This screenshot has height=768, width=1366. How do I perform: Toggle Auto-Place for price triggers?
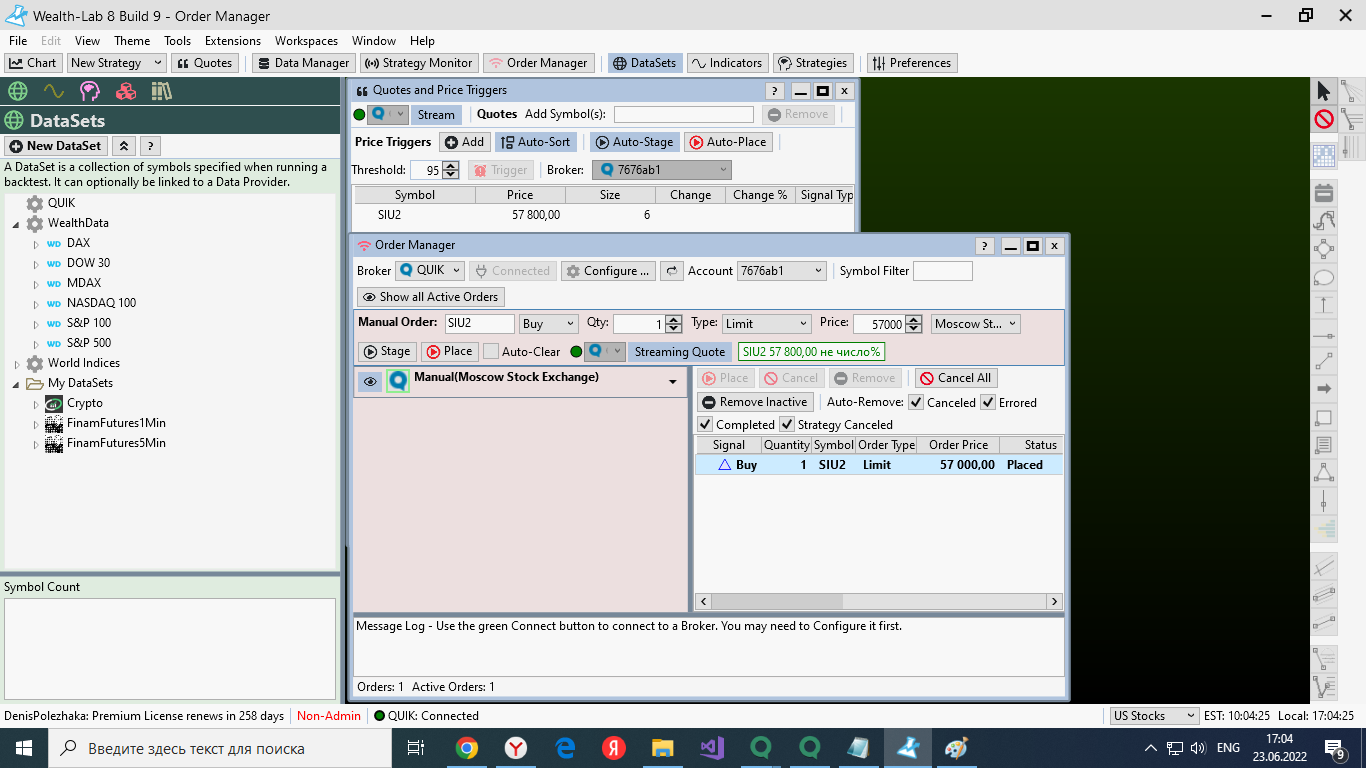coord(728,142)
